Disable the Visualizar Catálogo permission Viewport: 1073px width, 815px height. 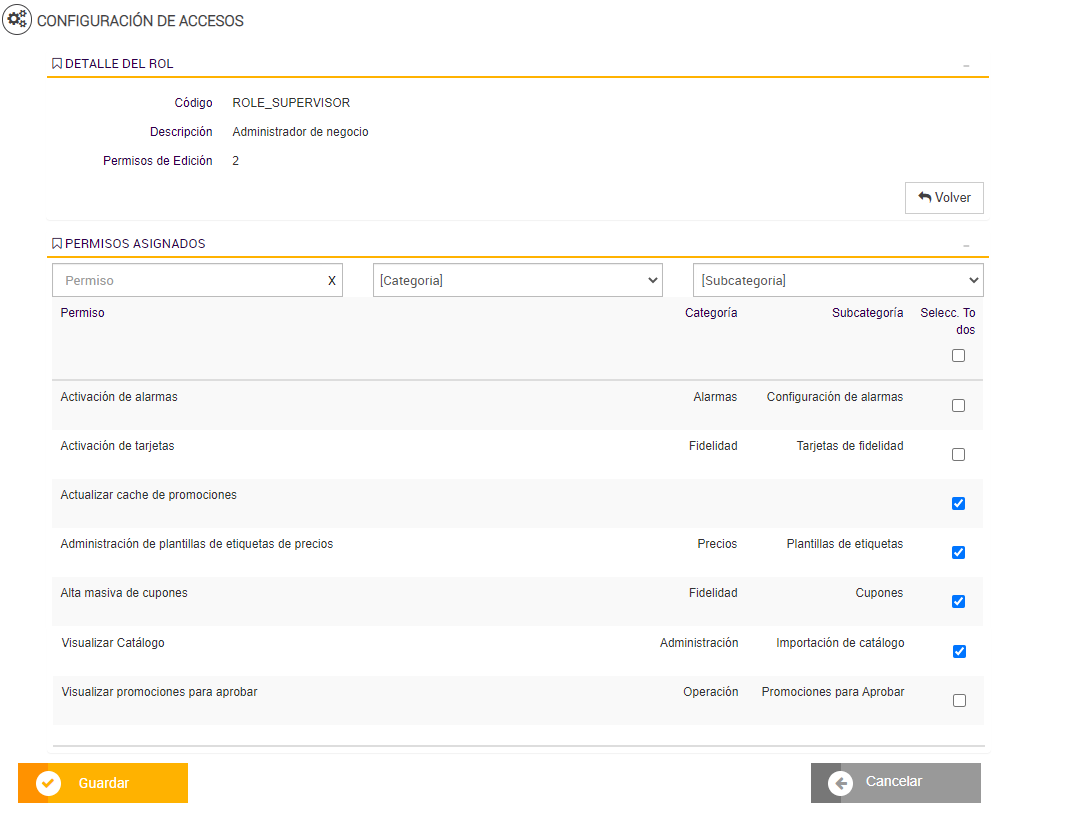pos(960,652)
